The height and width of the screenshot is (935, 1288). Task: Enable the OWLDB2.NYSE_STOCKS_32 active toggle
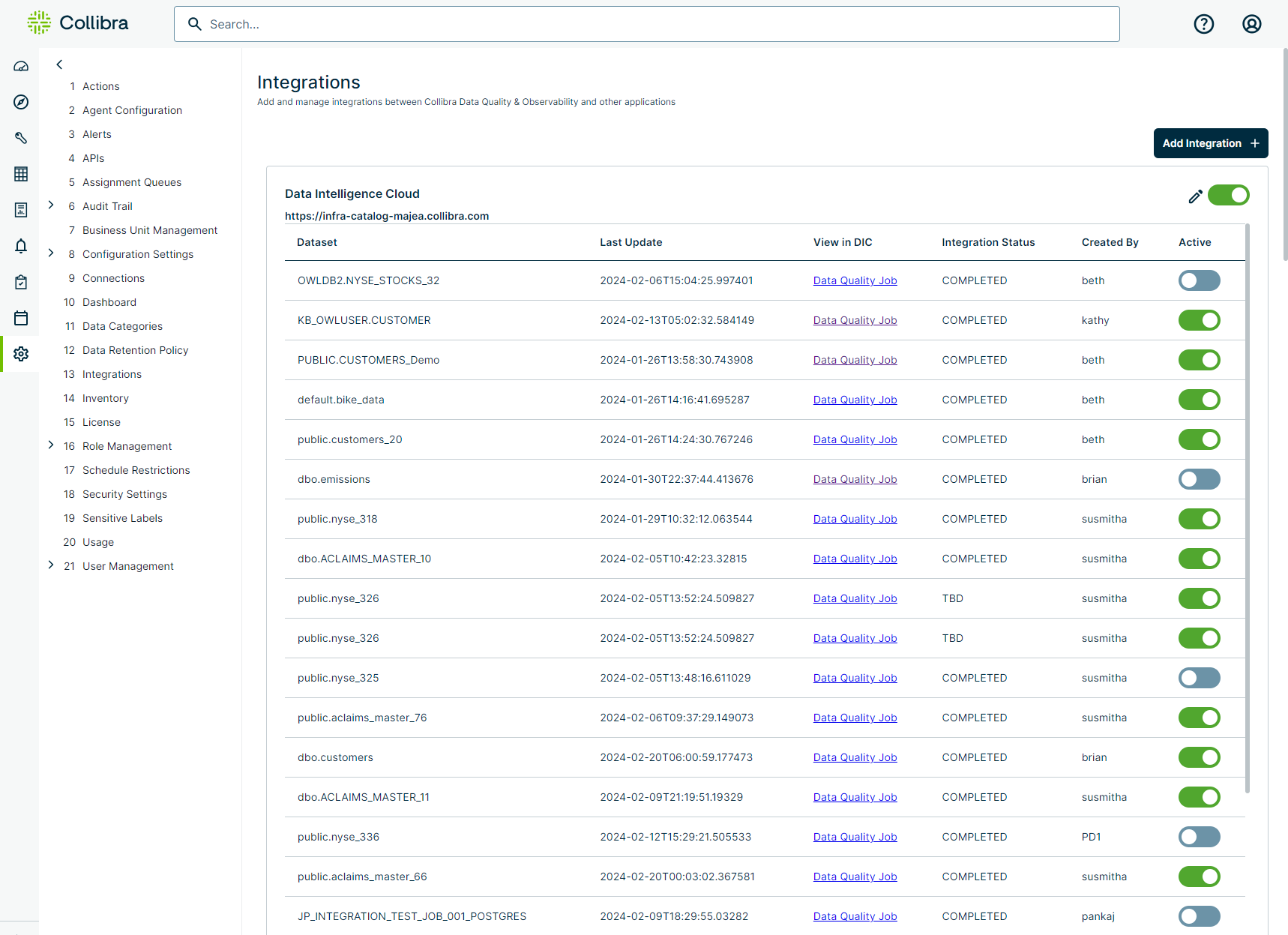[x=1199, y=280]
